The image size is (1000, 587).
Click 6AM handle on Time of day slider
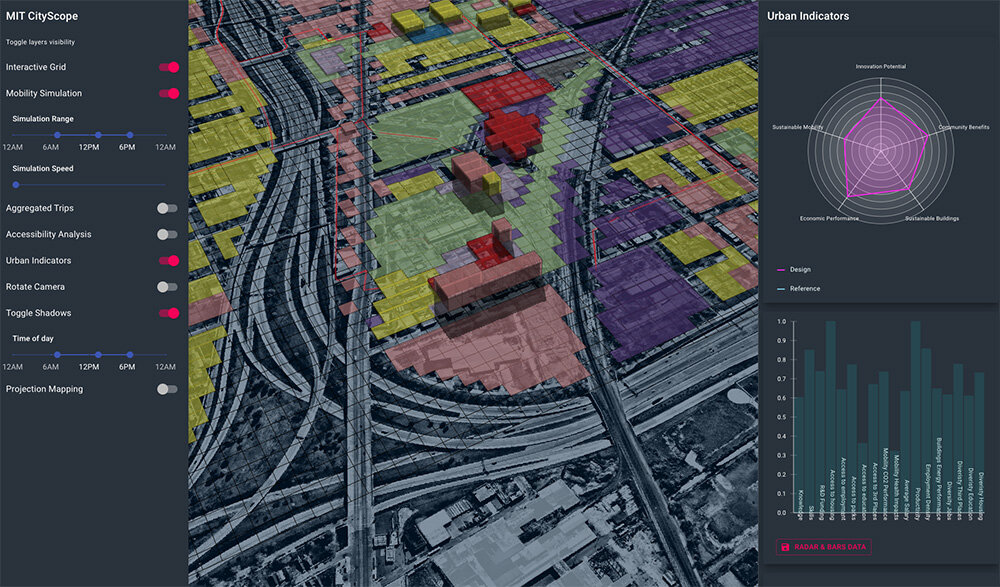(x=57, y=354)
